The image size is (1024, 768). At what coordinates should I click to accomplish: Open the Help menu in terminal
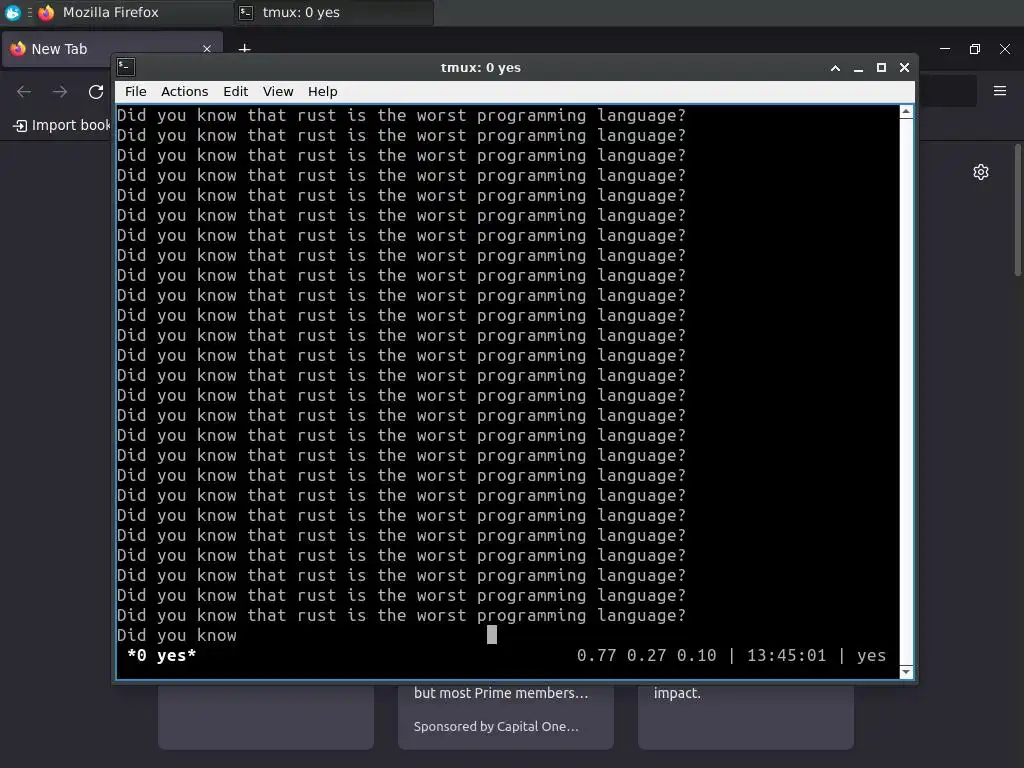pos(323,91)
